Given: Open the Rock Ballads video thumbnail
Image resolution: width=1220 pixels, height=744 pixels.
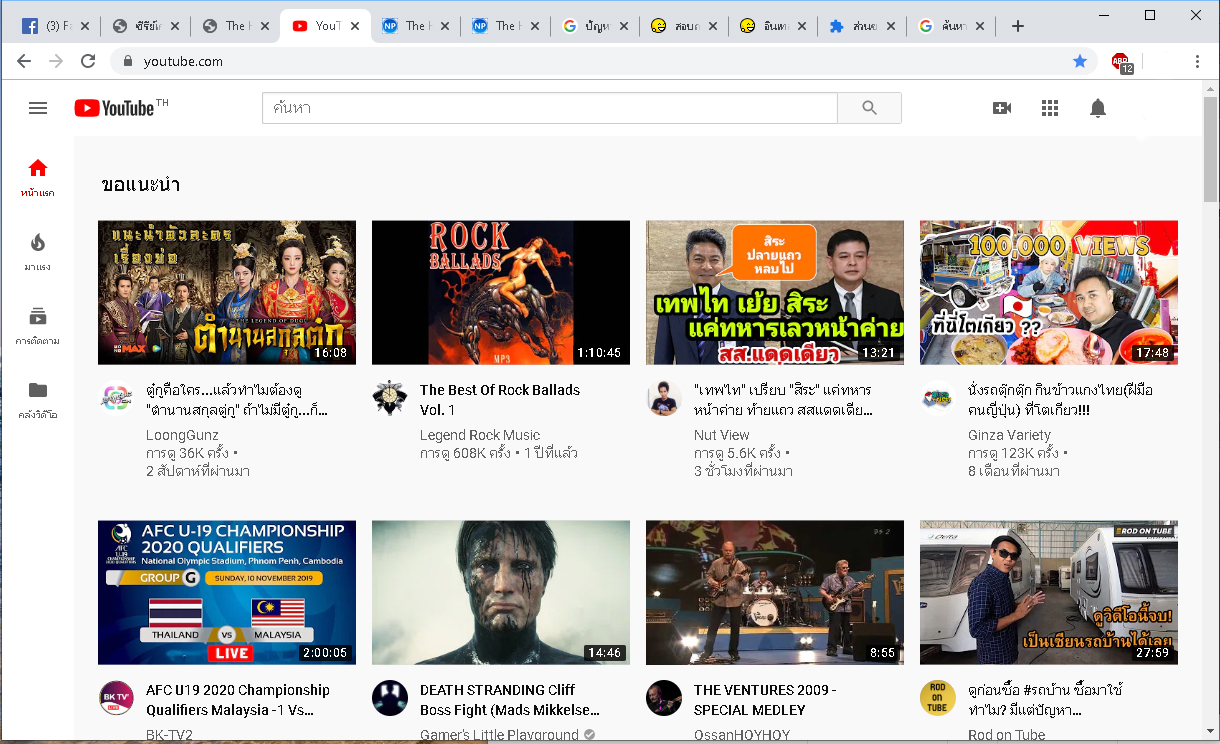Looking at the screenshot, I should (x=501, y=292).
